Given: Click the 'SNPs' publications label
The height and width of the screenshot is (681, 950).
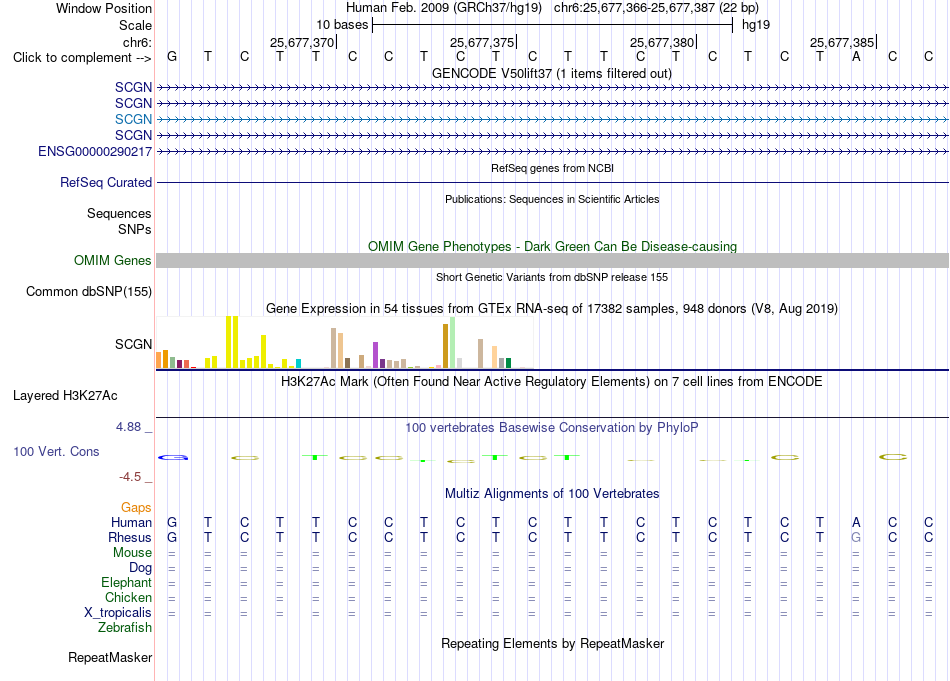Looking at the screenshot, I should click(x=135, y=230).
